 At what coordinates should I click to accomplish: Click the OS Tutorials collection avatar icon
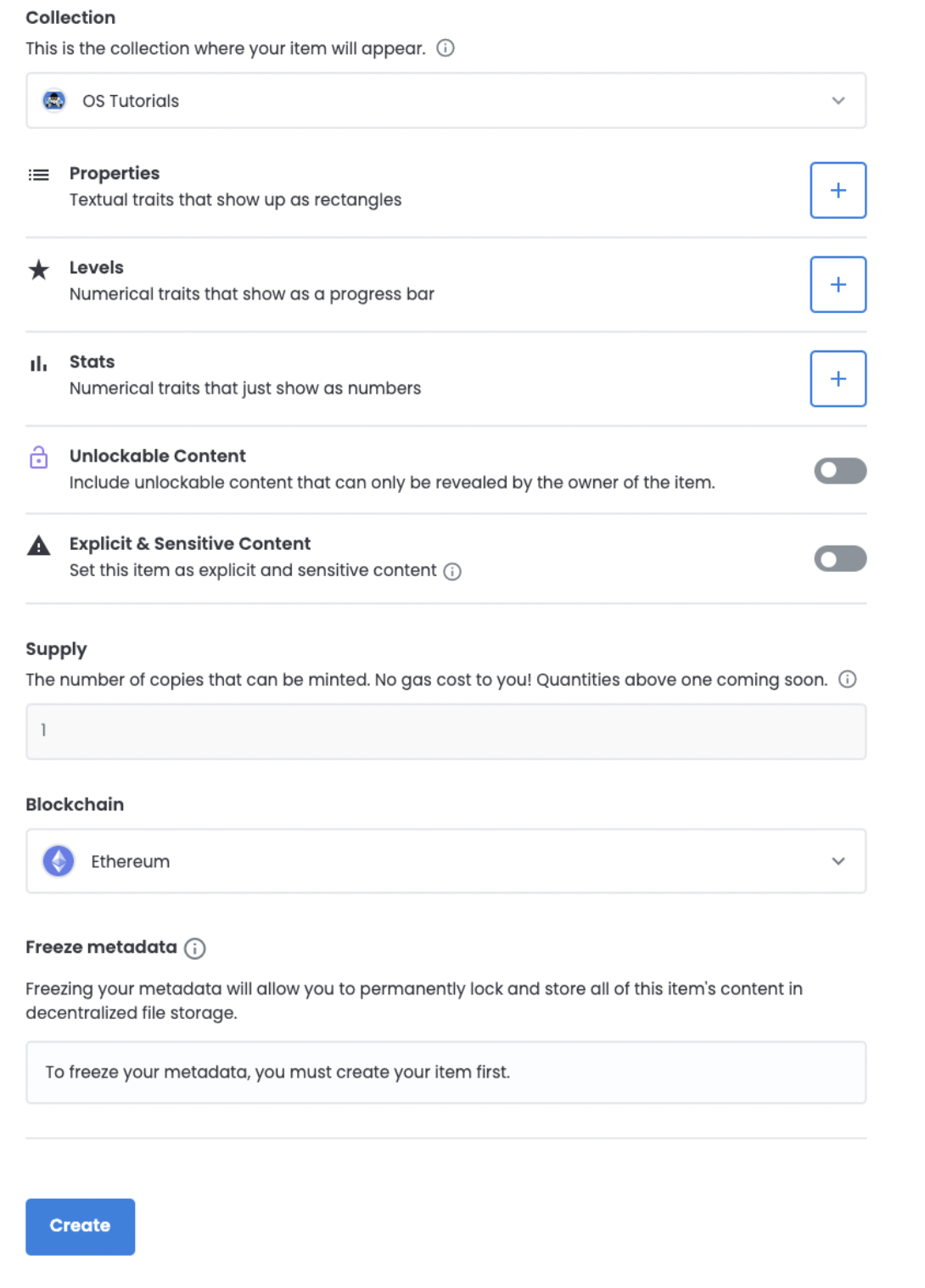(54, 101)
